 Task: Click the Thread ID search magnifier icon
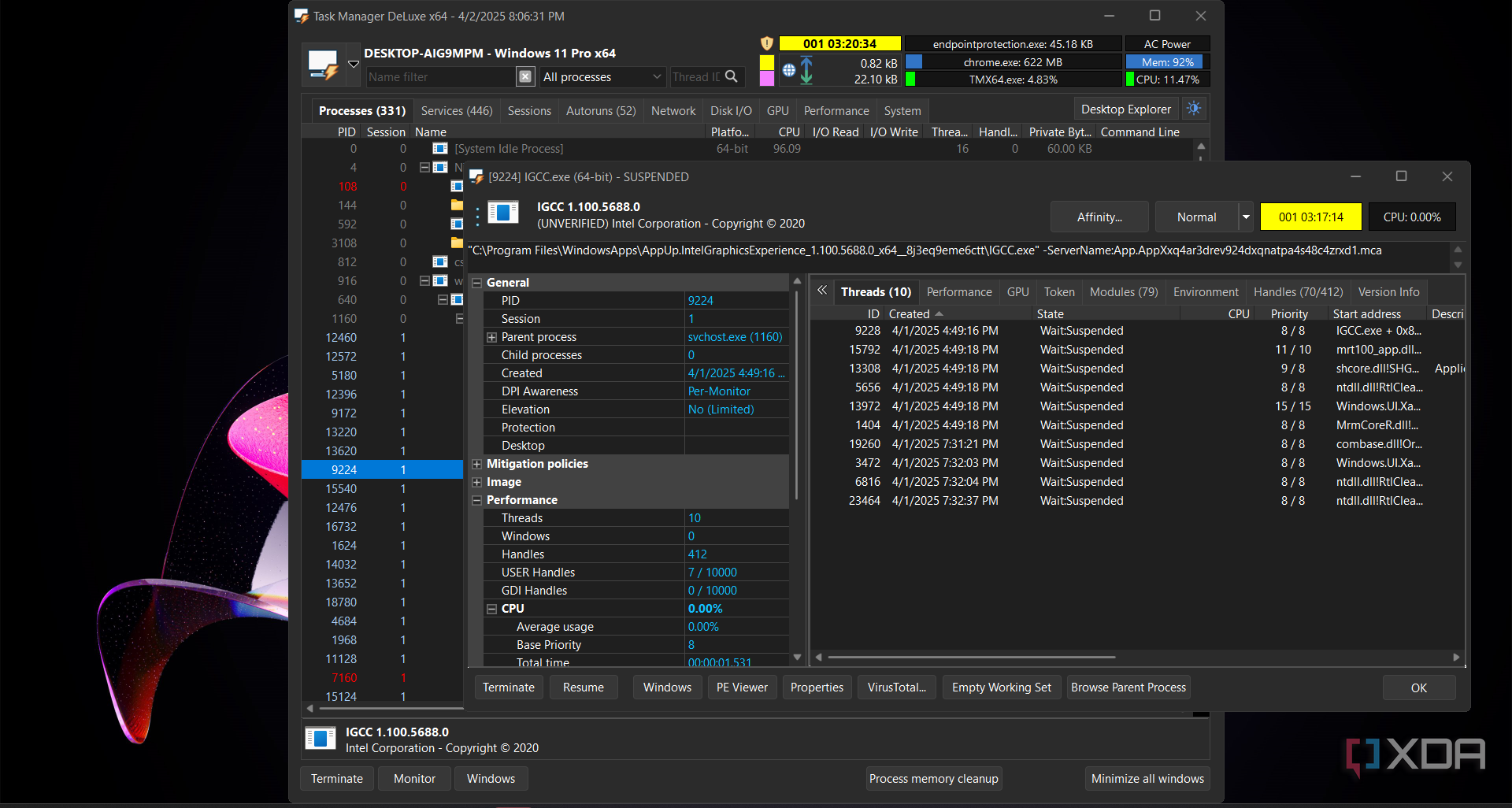tap(732, 76)
